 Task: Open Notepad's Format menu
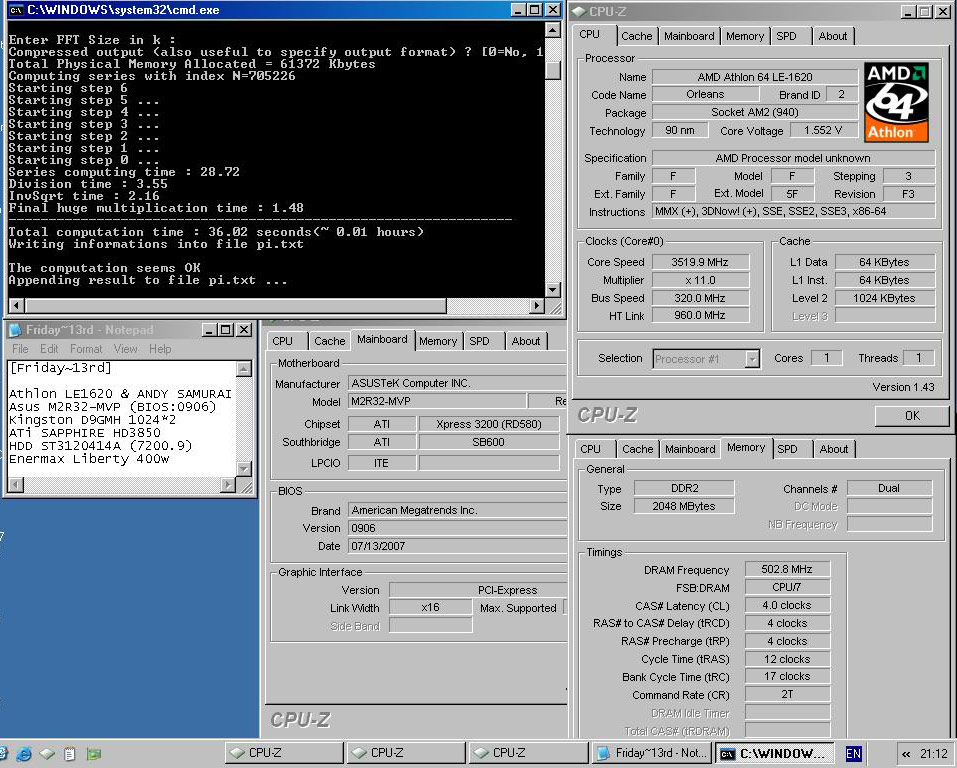[86, 349]
